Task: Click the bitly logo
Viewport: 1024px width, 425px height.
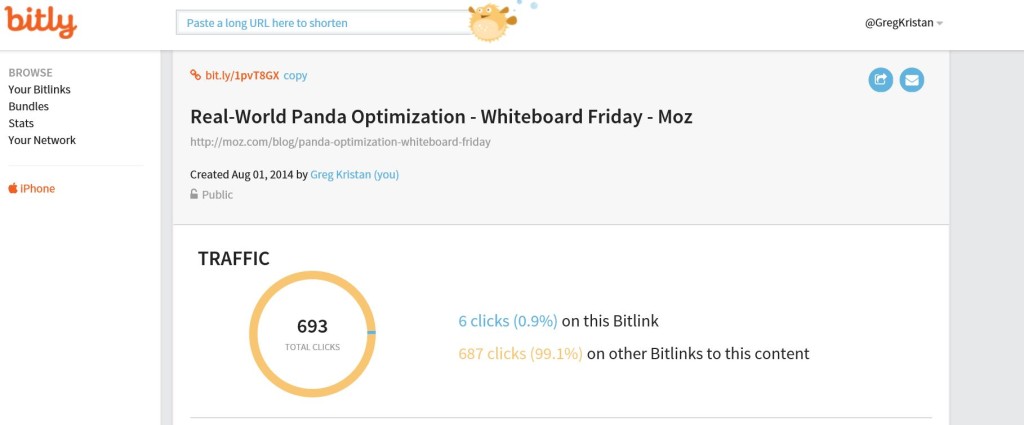Action: click(x=40, y=22)
